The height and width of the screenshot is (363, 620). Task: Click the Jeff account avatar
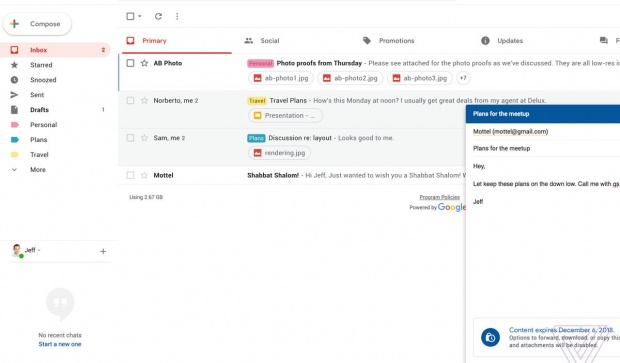17,250
